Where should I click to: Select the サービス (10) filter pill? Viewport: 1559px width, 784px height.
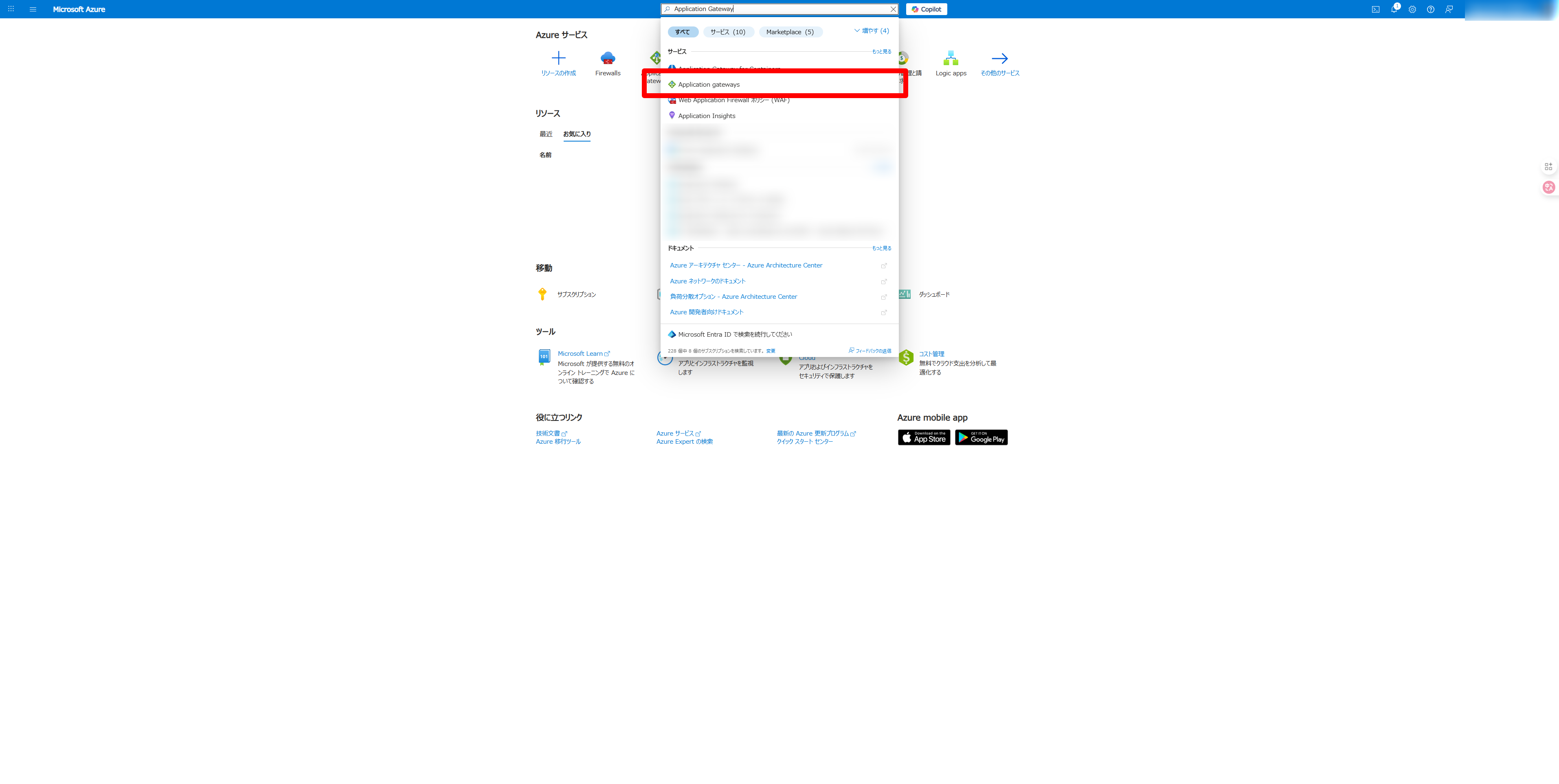[728, 32]
